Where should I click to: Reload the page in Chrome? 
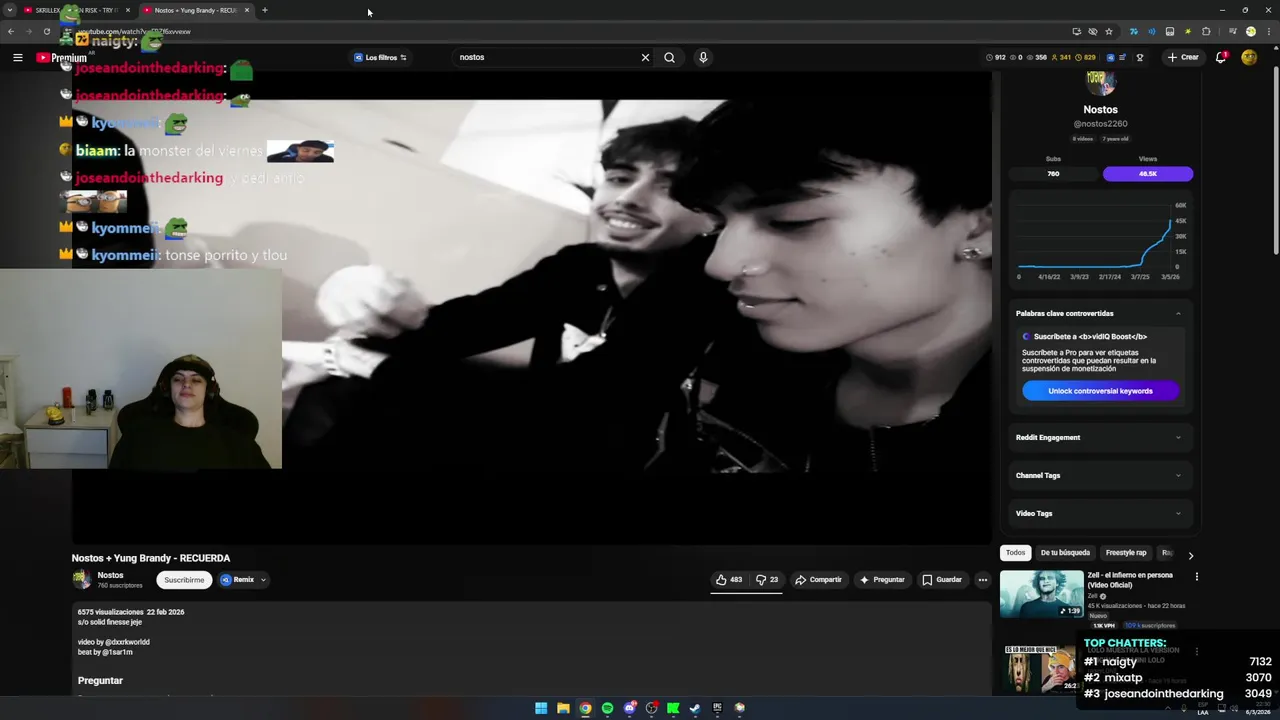click(46, 31)
